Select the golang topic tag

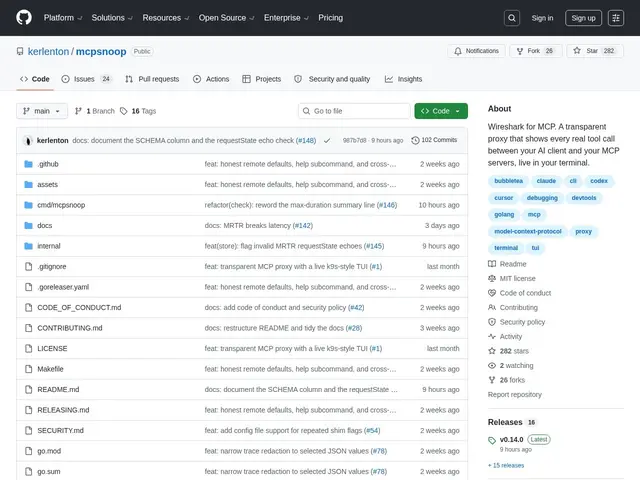point(504,214)
